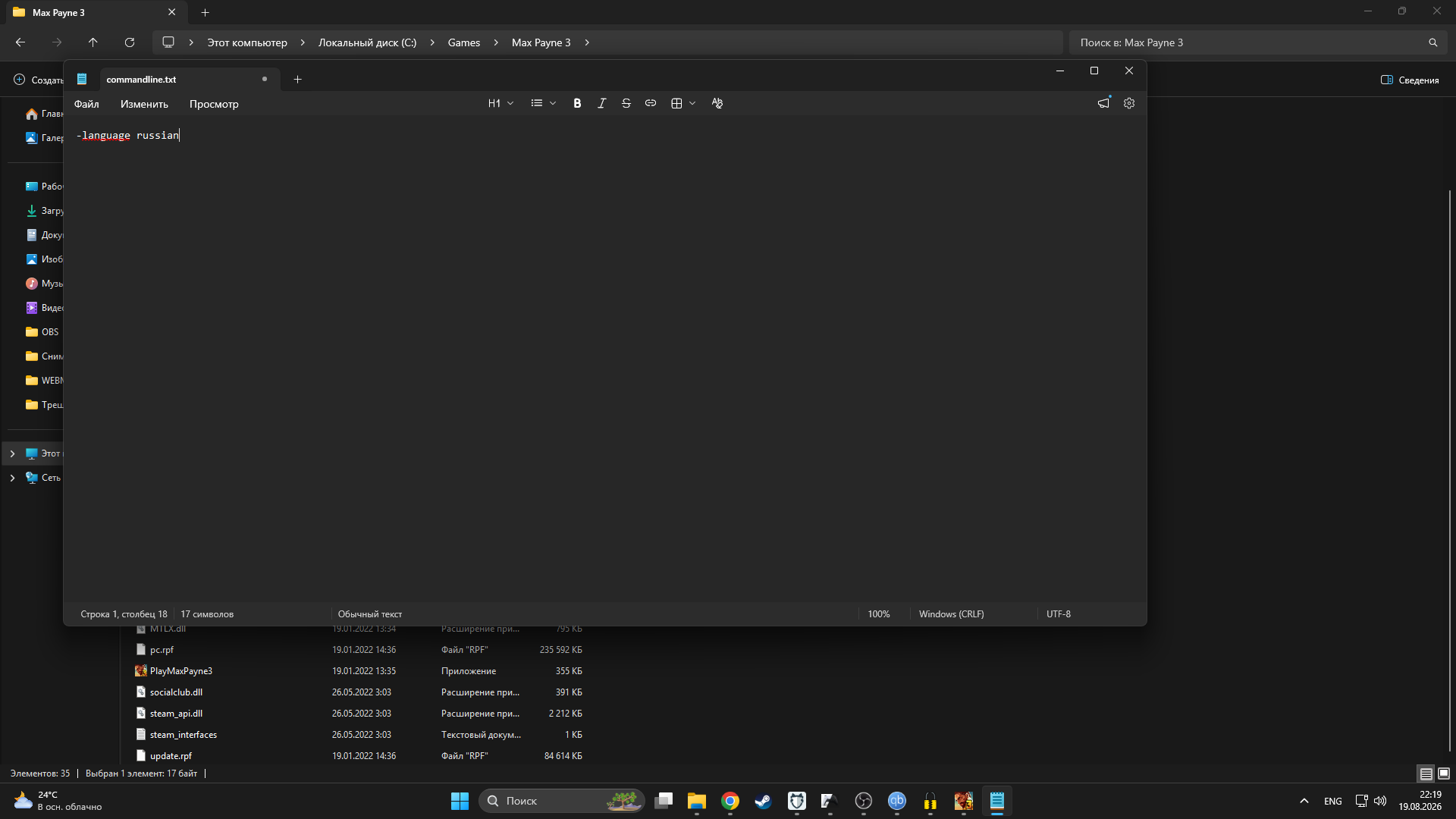Navigate to Этот компьютер breadcrumb

click(247, 42)
